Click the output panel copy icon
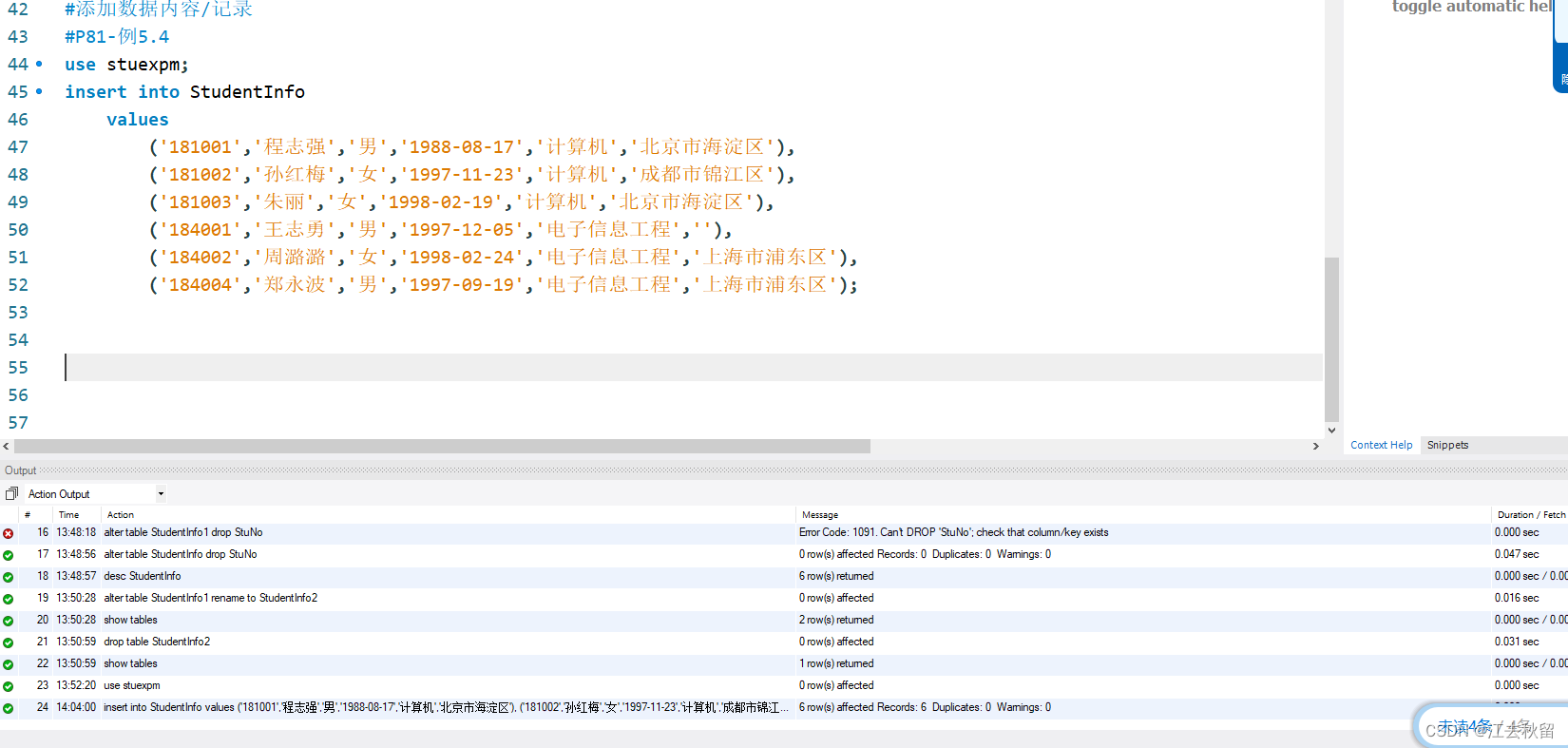This screenshot has height=748, width=1568. tap(12, 494)
